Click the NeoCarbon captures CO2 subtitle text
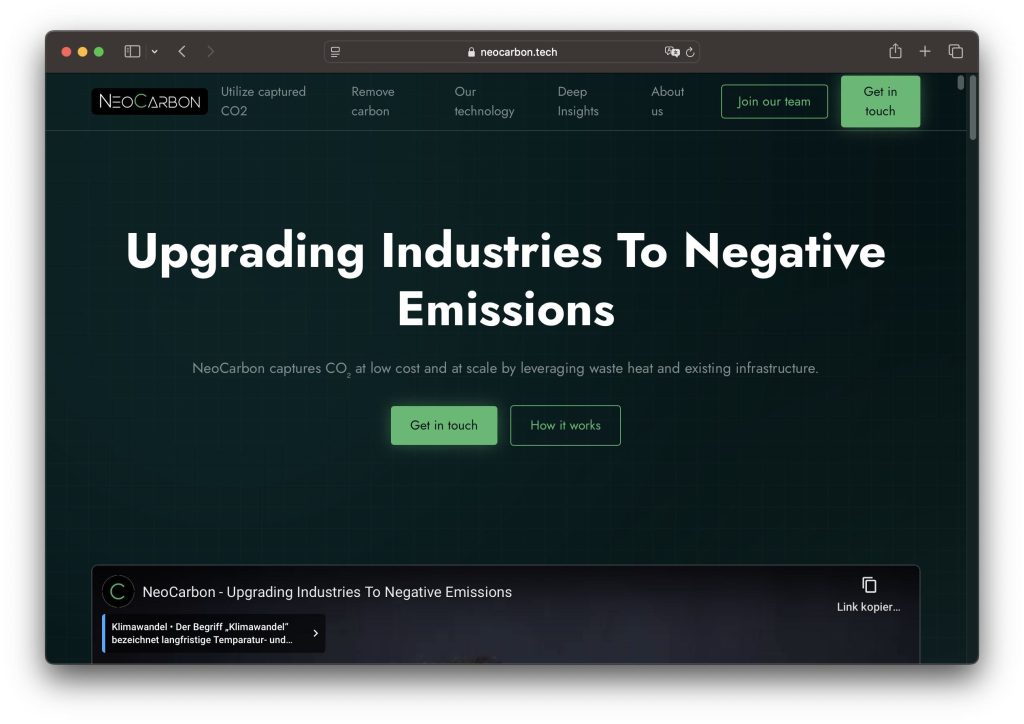This screenshot has width=1024, height=724. [x=505, y=368]
